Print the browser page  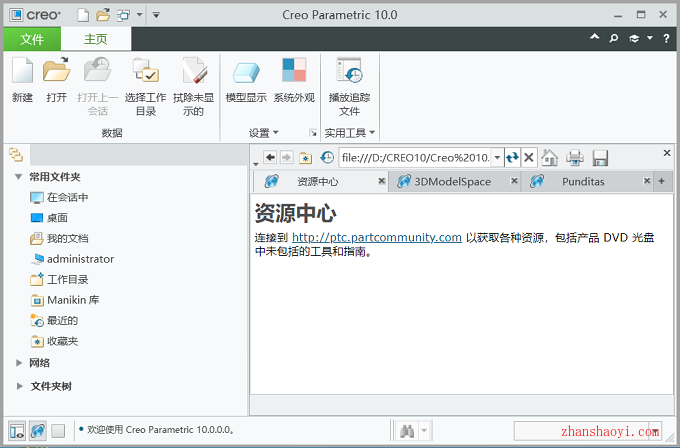coord(575,157)
